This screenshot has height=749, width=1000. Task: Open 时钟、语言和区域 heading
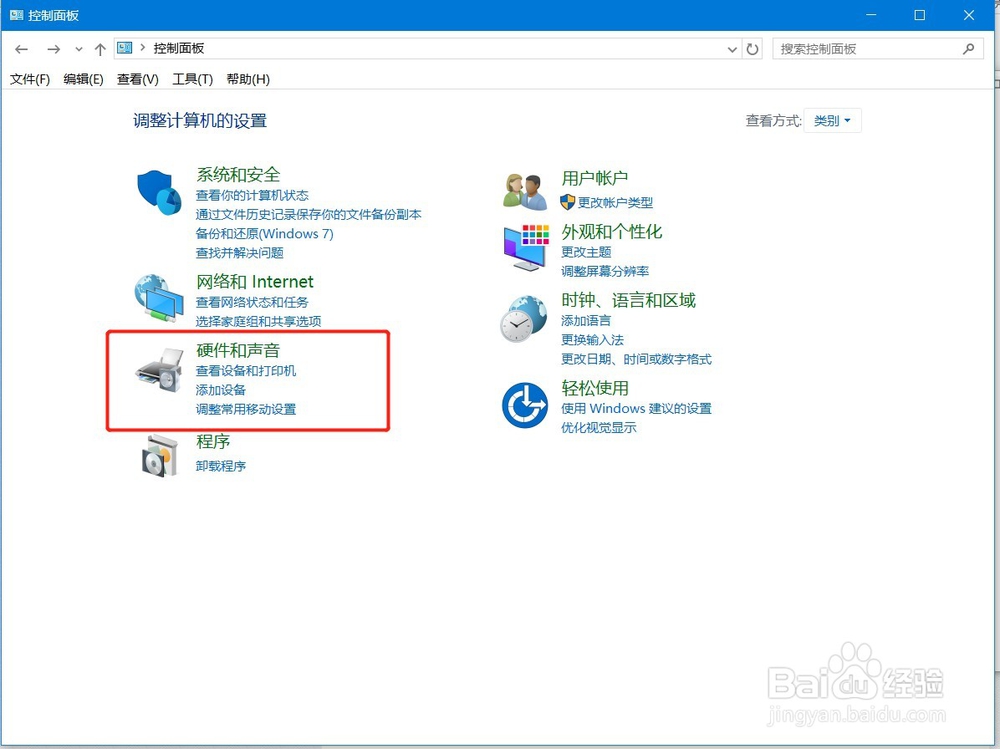tap(629, 300)
